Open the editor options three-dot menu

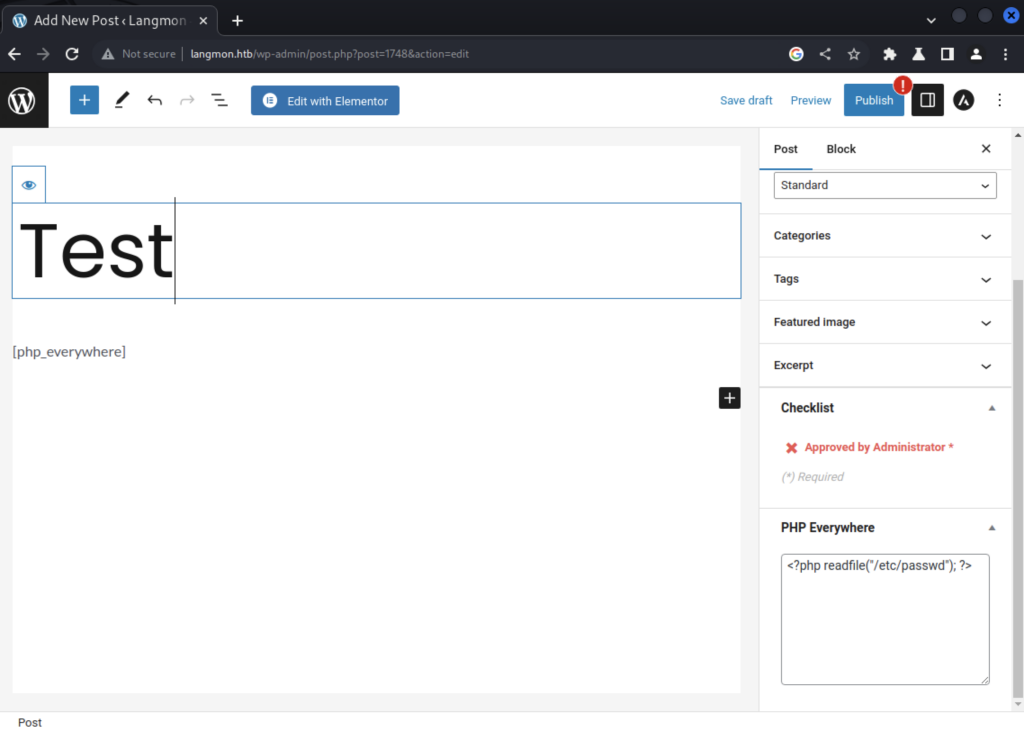[999, 100]
